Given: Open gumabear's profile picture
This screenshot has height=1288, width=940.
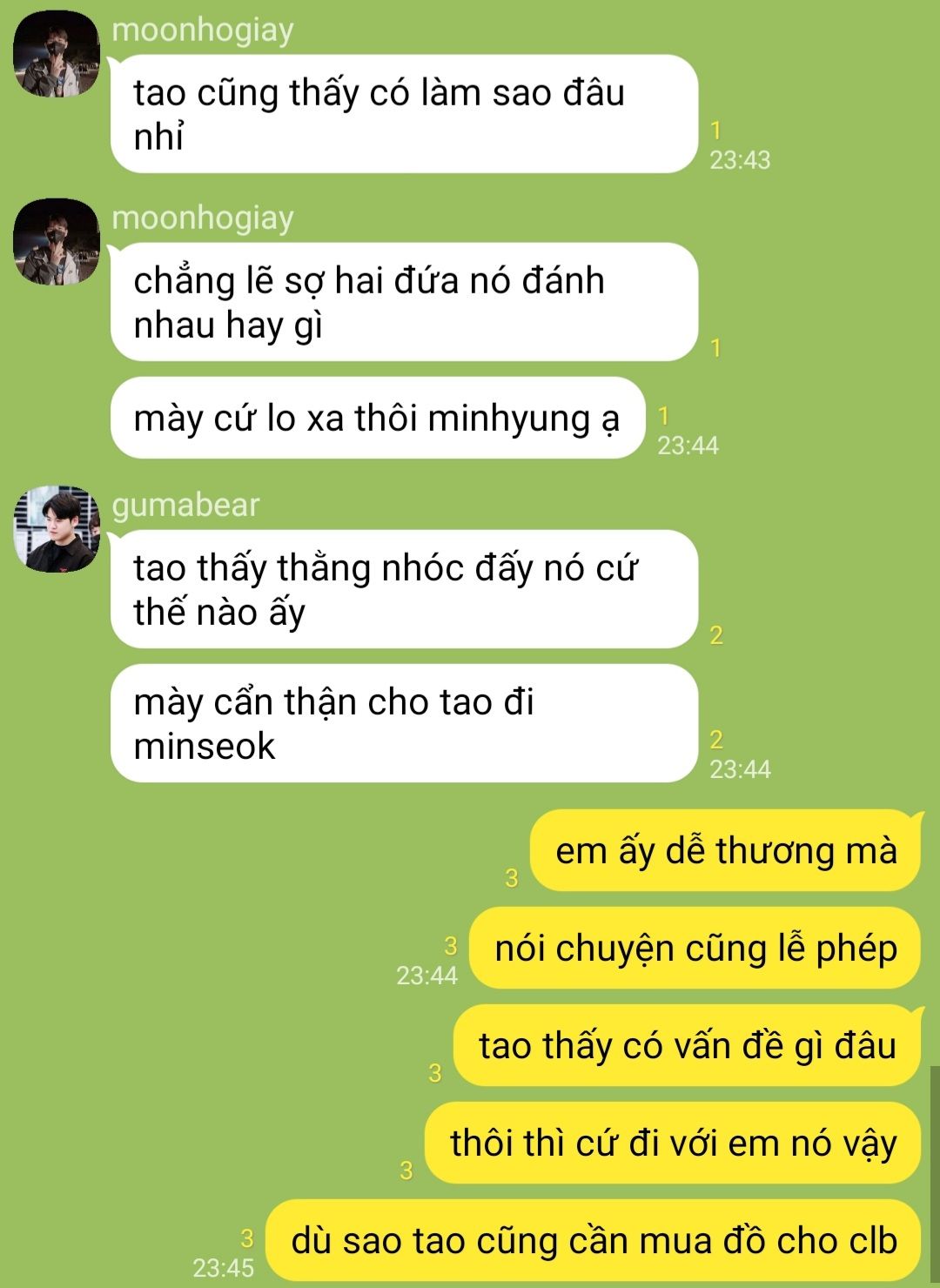Looking at the screenshot, I should click(x=57, y=529).
